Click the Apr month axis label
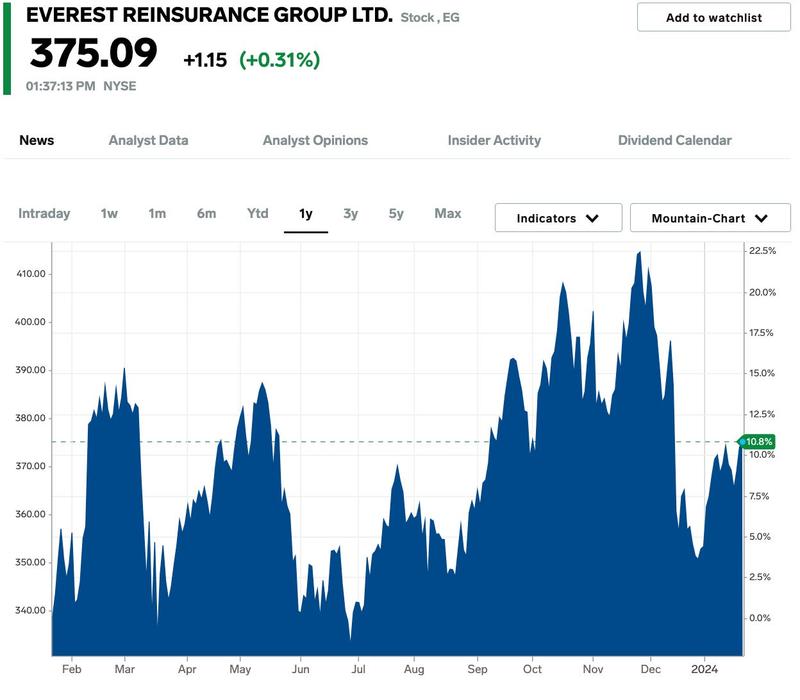The height and width of the screenshot is (700, 800). (187, 669)
